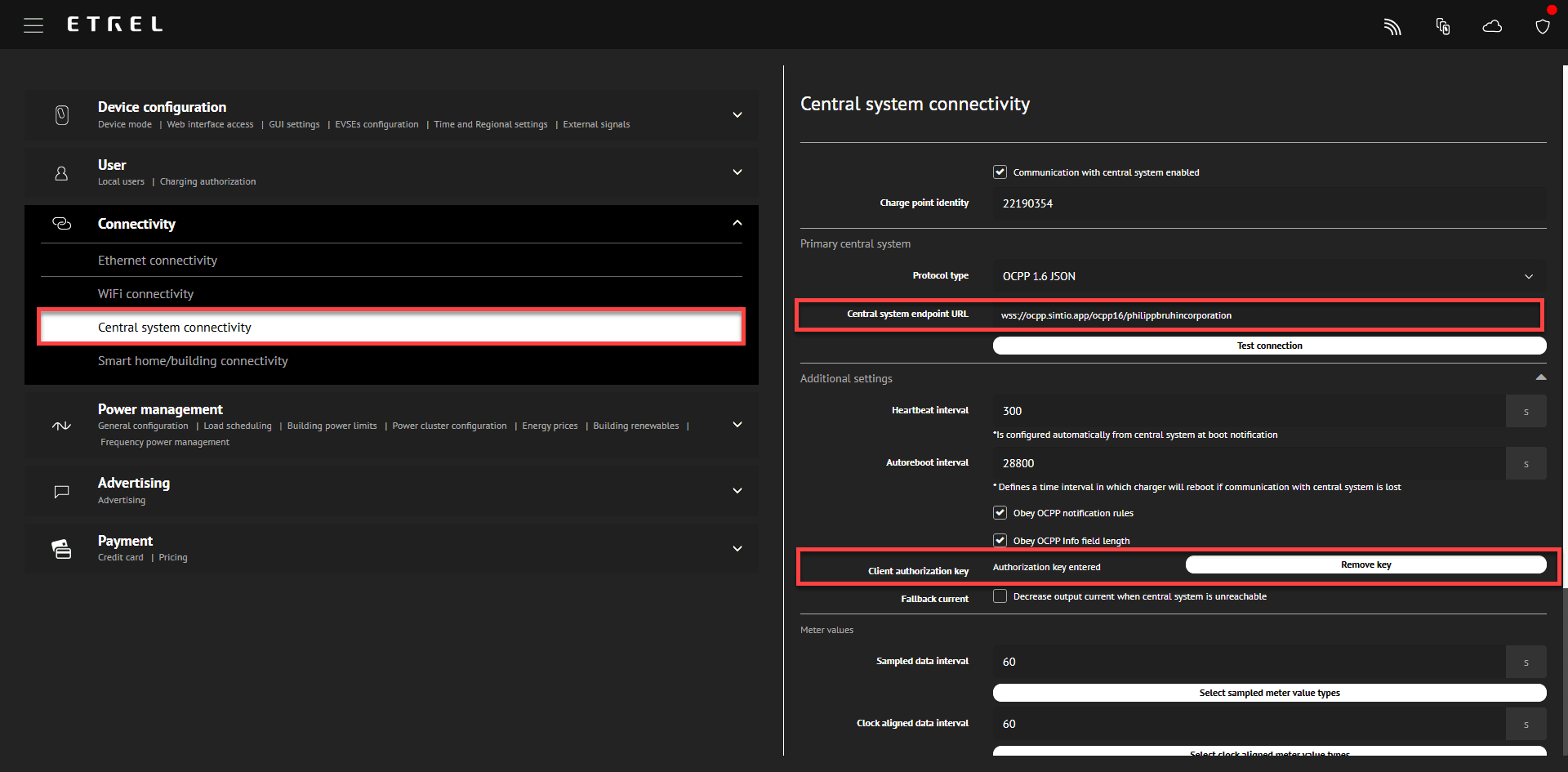Click the Connectivity link icon

tap(62, 224)
